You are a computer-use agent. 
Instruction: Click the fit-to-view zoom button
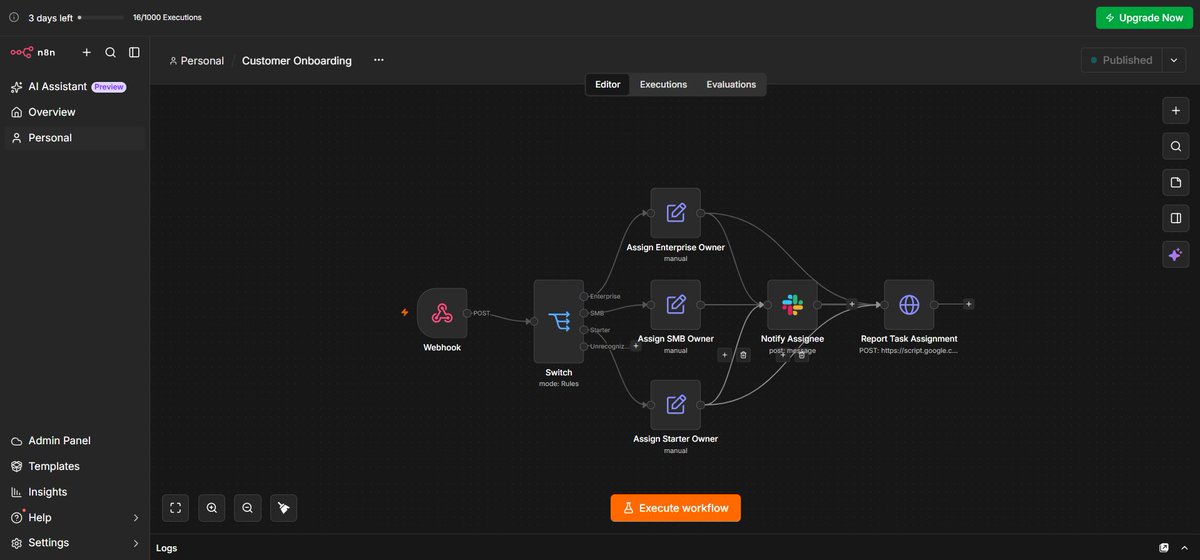(176, 508)
